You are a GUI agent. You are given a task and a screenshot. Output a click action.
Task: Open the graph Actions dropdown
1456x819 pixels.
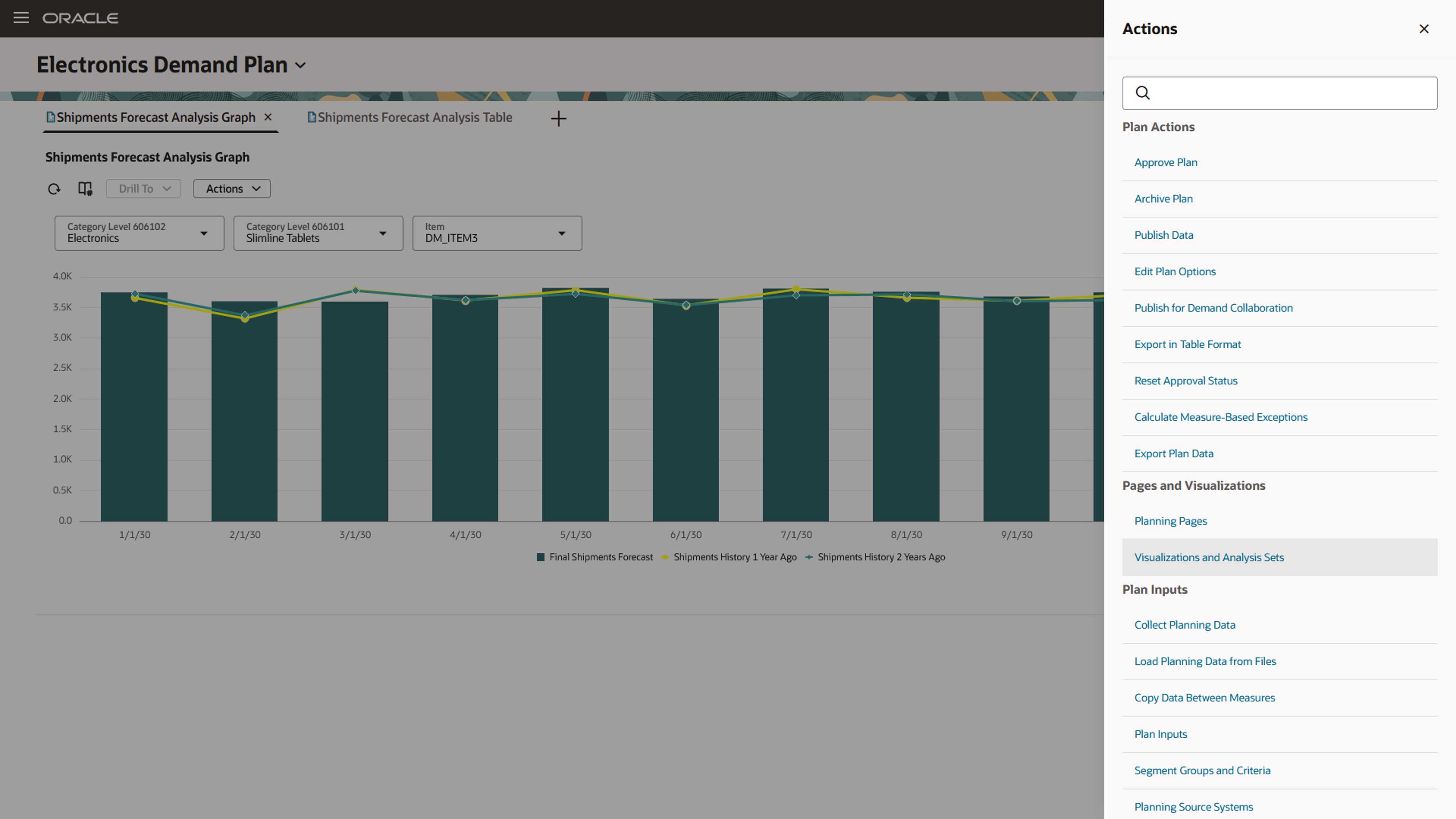pyautogui.click(x=232, y=189)
